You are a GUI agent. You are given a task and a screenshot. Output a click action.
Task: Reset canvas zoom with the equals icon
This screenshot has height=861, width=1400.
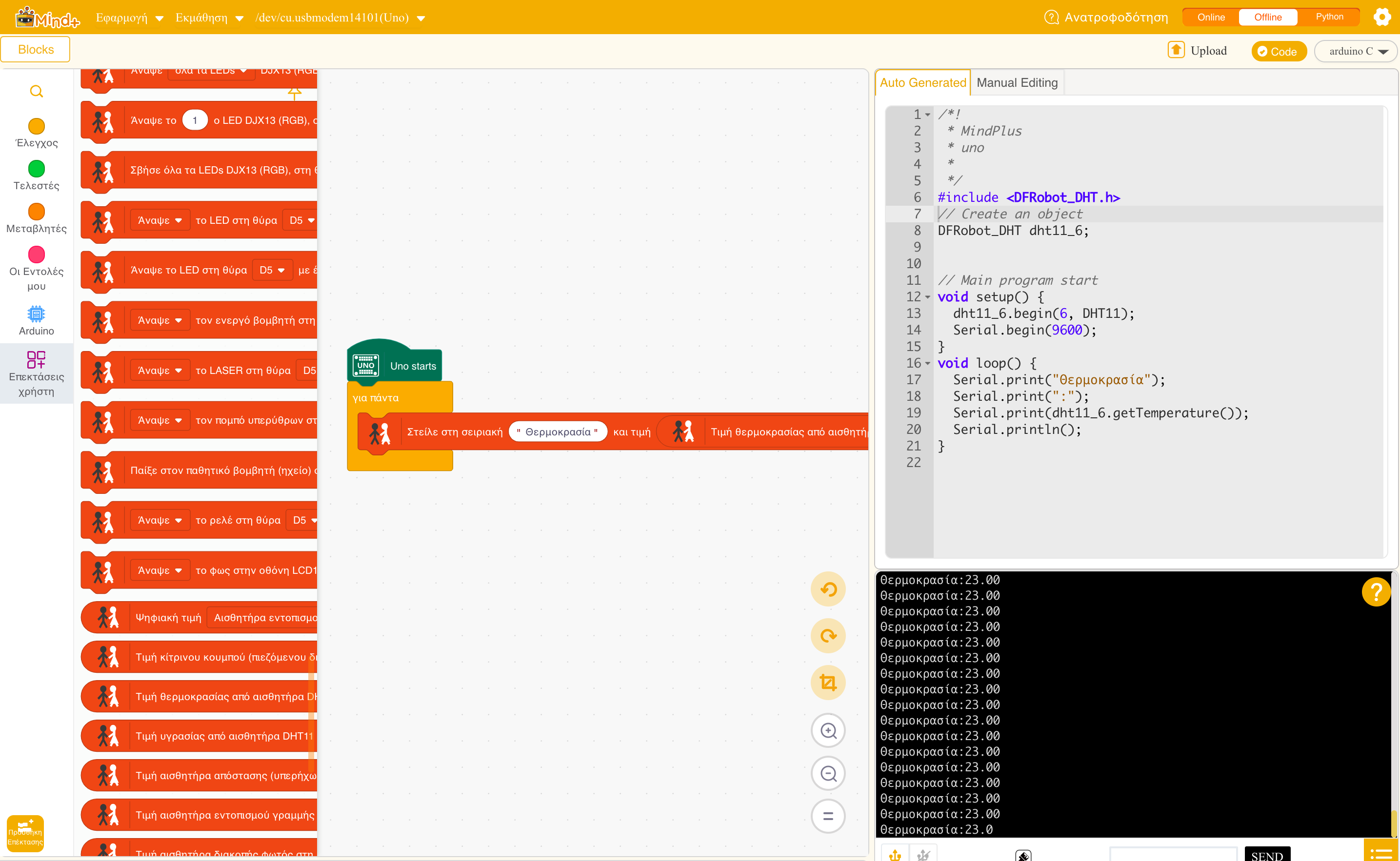click(x=828, y=816)
